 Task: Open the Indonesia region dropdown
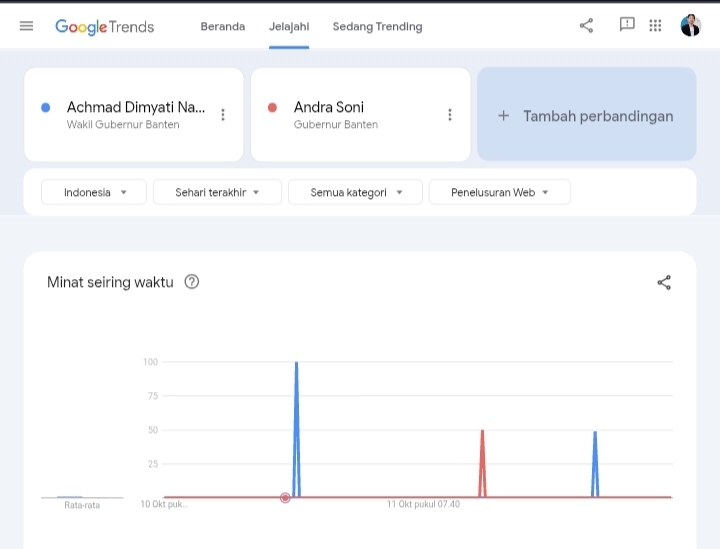(x=94, y=192)
